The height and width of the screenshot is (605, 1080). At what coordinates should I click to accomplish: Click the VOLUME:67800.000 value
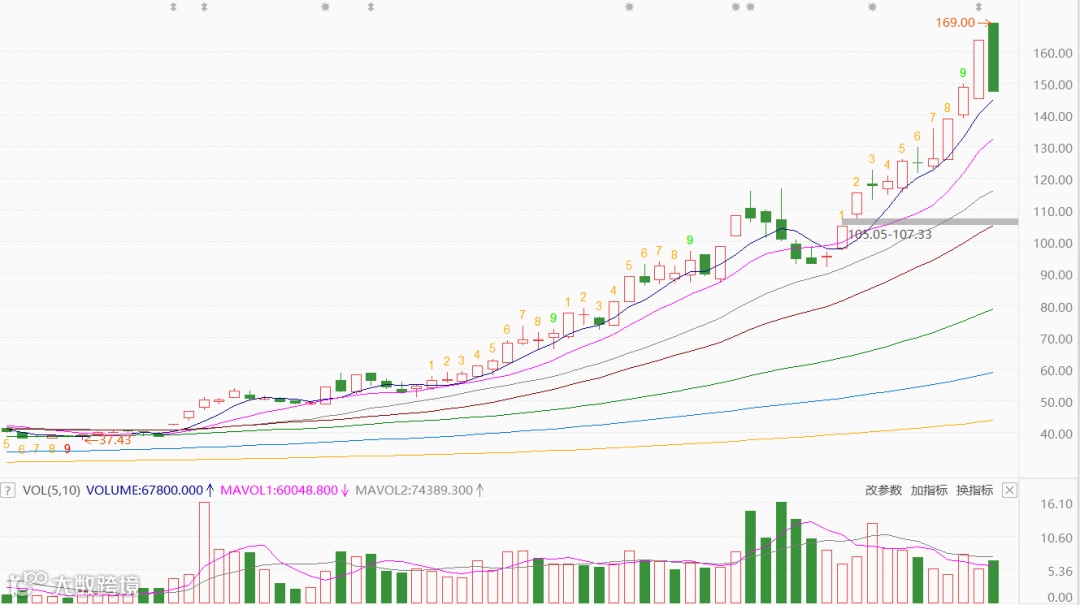(x=145, y=490)
